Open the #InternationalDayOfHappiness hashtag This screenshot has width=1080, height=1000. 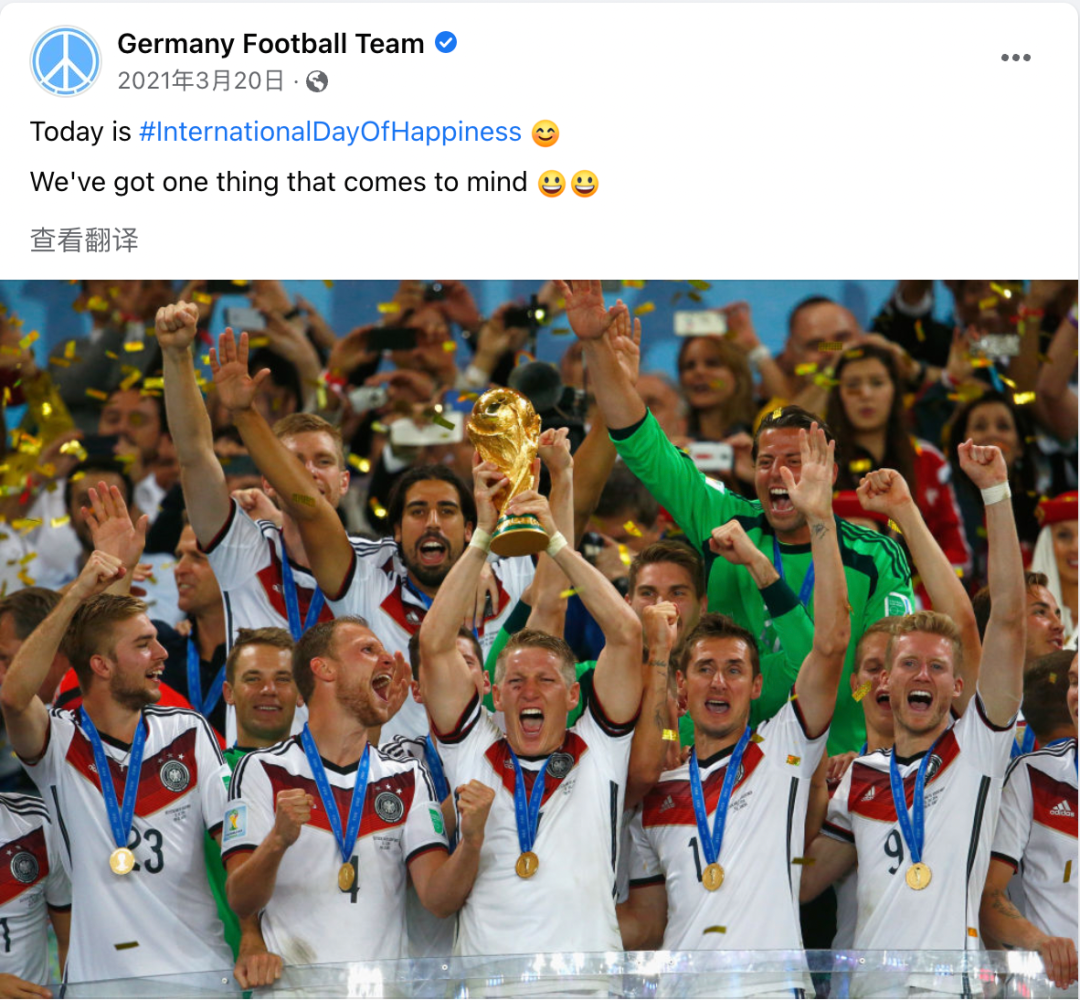click(x=330, y=132)
